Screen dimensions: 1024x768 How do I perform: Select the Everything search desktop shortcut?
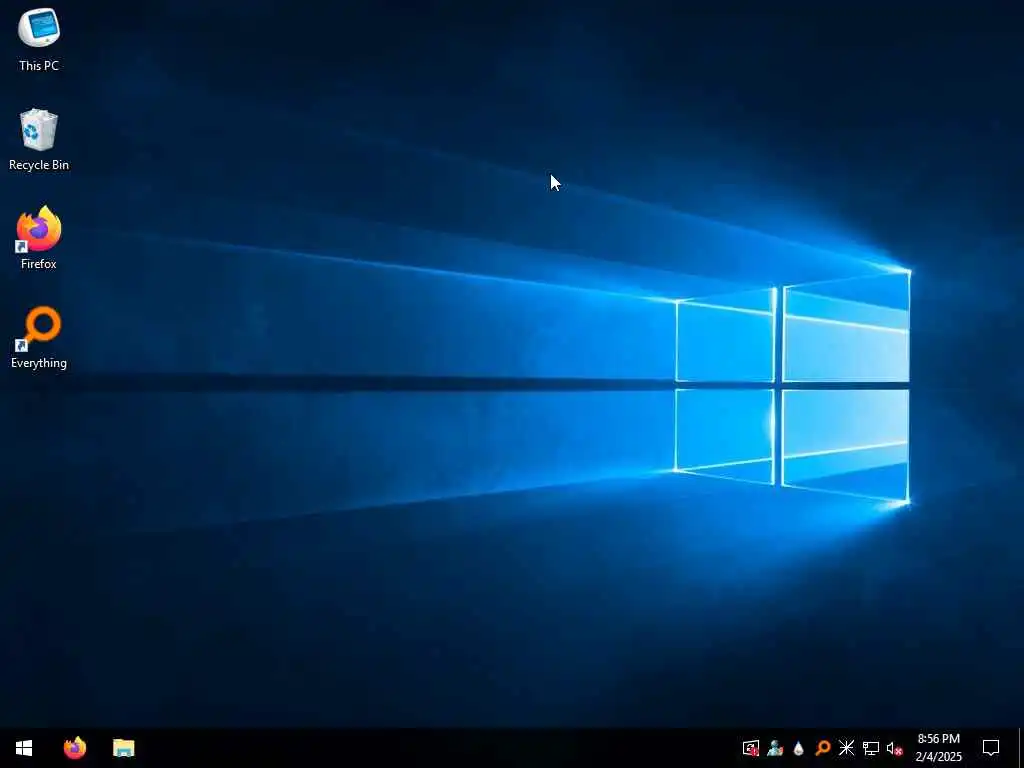pyautogui.click(x=39, y=338)
